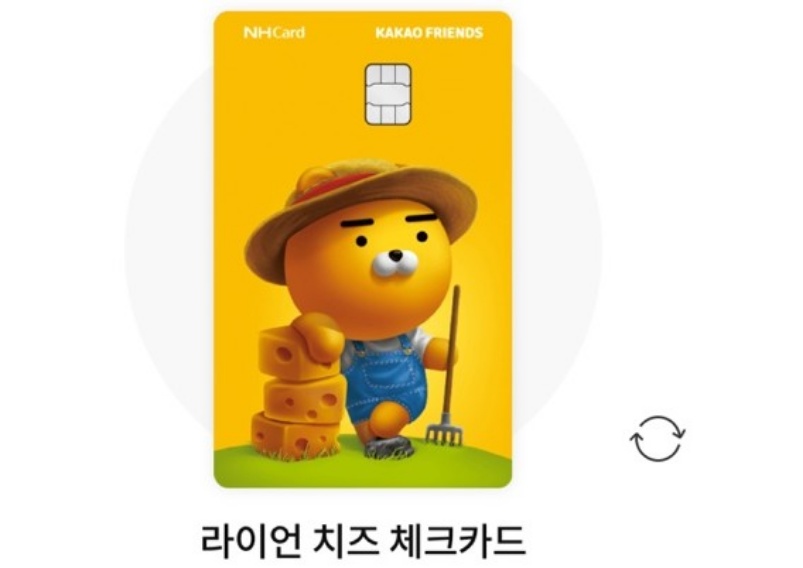Click the 라이언 치즈 체크카드 title

tap(363, 541)
